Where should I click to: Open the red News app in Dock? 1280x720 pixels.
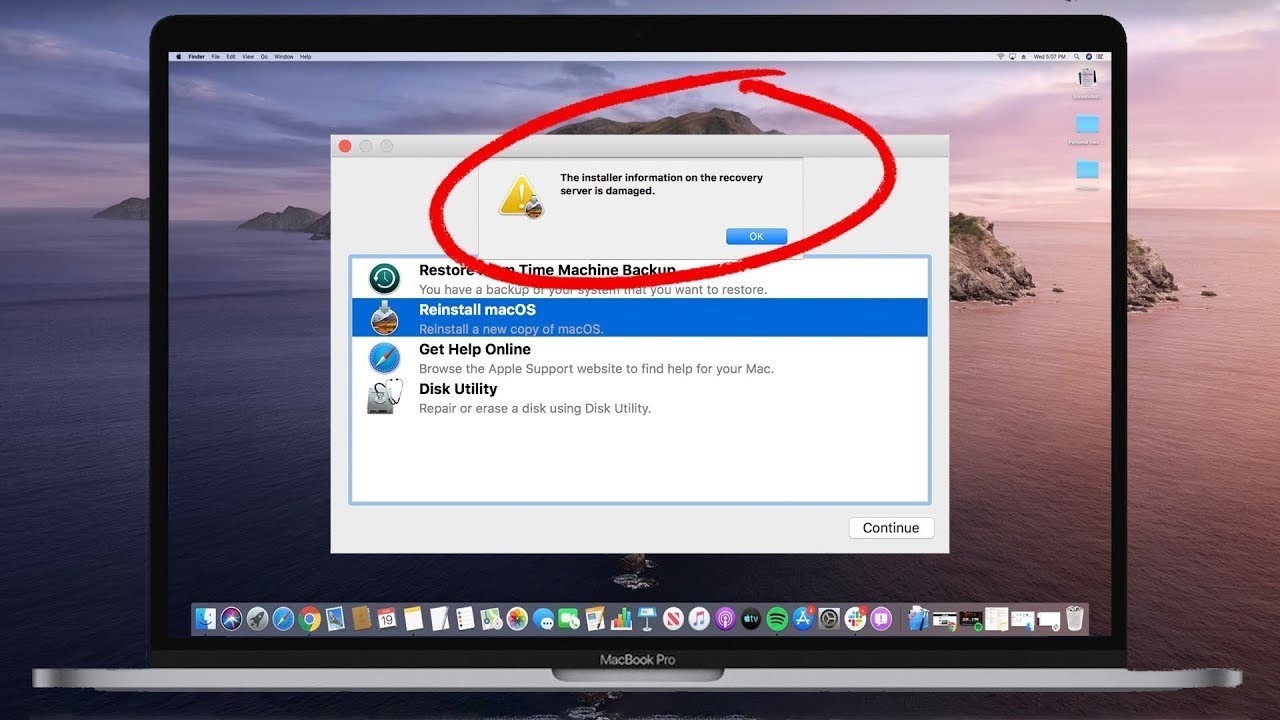[673, 619]
